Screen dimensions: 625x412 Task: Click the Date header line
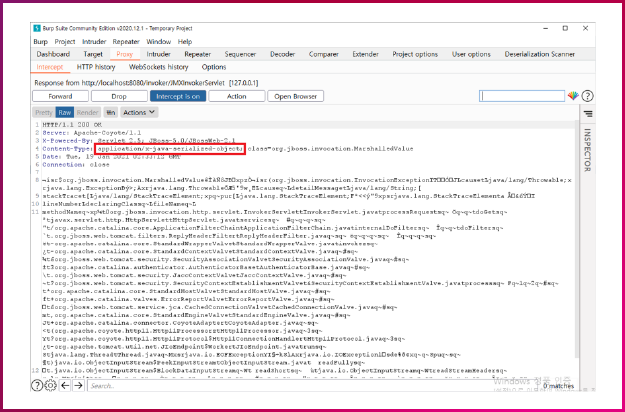[x=112, y=157]
